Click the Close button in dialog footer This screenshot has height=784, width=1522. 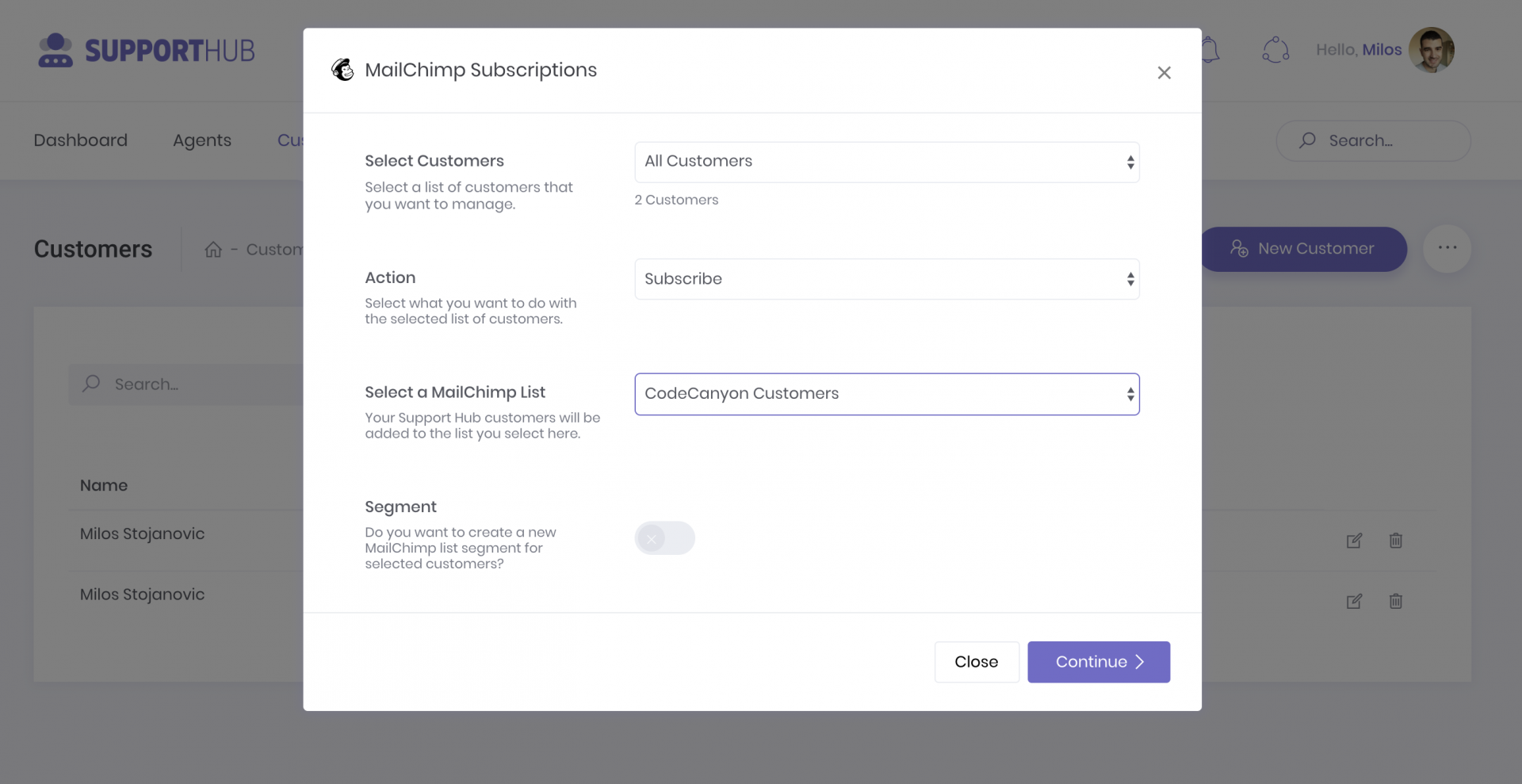[977, 662]
